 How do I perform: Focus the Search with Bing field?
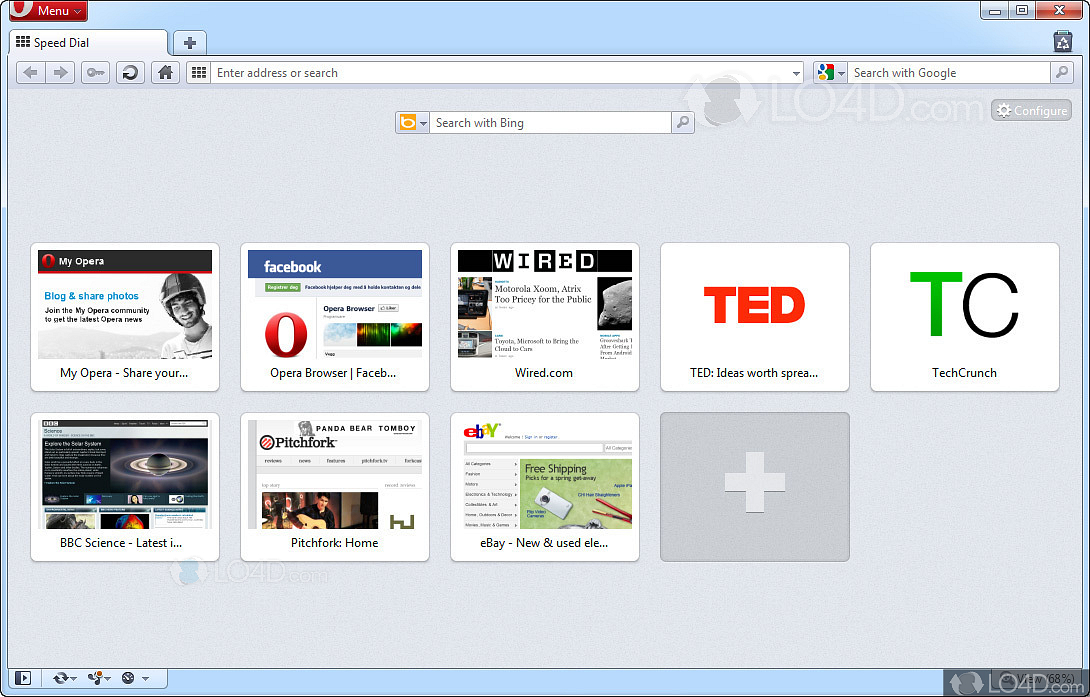550,123
